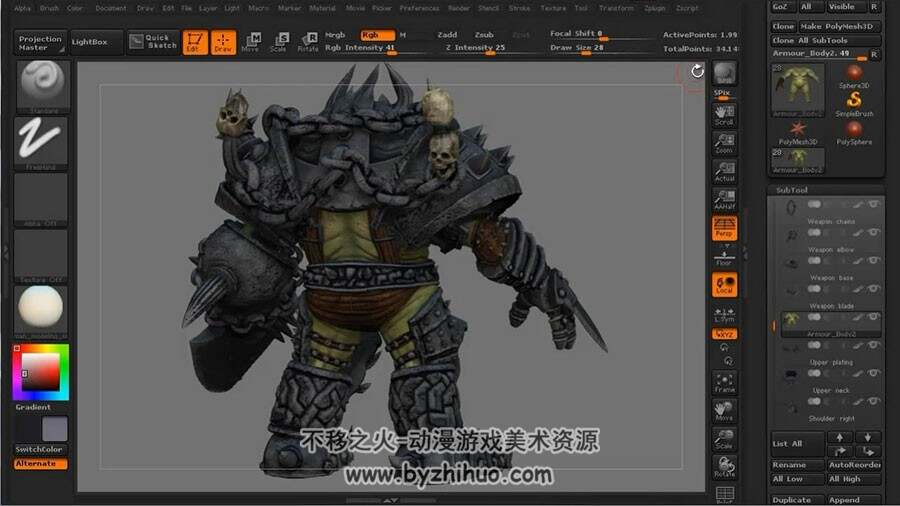Toggle Local symmetry button
Image resolution: width=900 pixels, height=506 pixels.
[724, 285]
